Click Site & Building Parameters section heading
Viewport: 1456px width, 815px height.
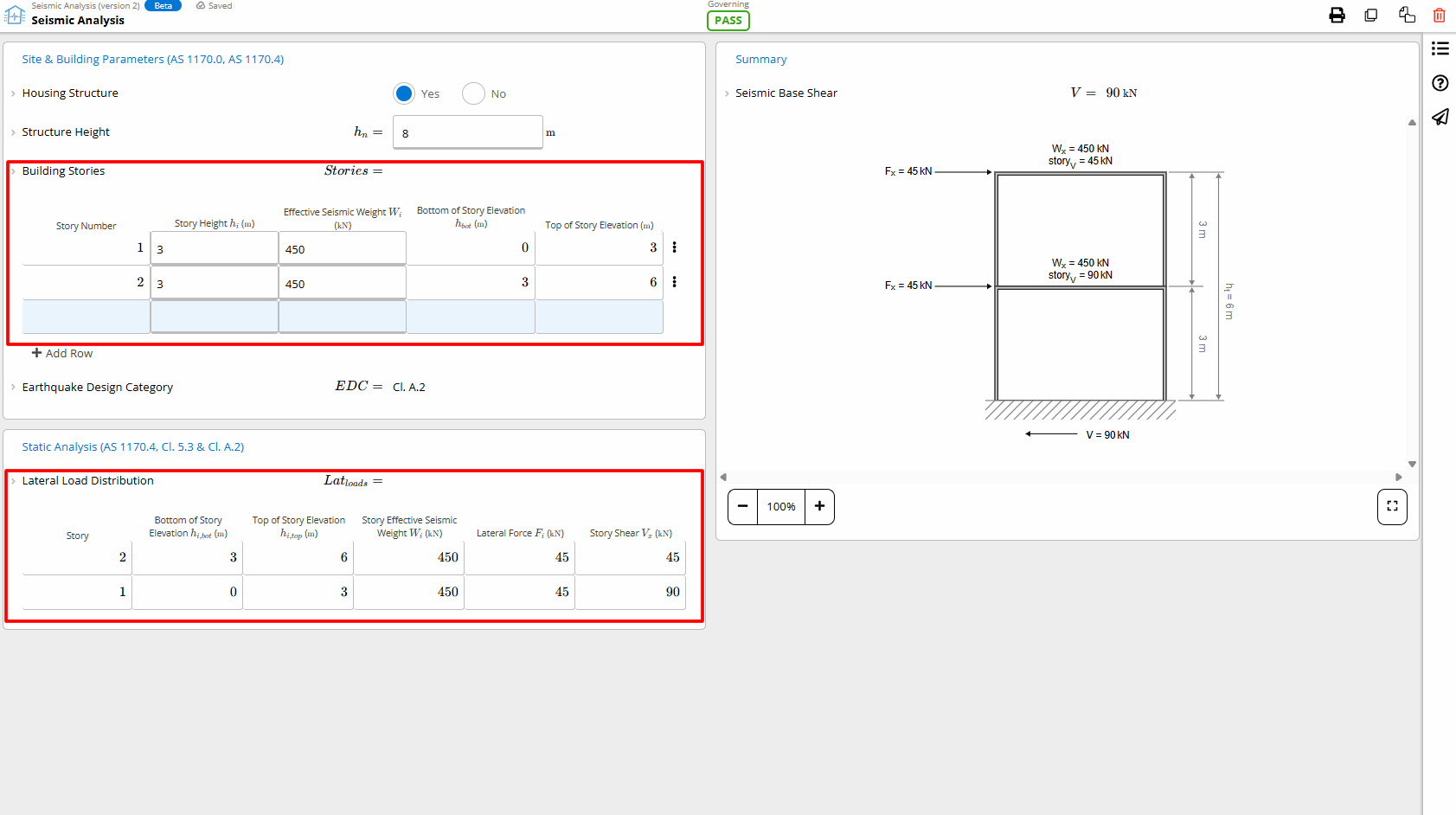(x=153, y=59)
